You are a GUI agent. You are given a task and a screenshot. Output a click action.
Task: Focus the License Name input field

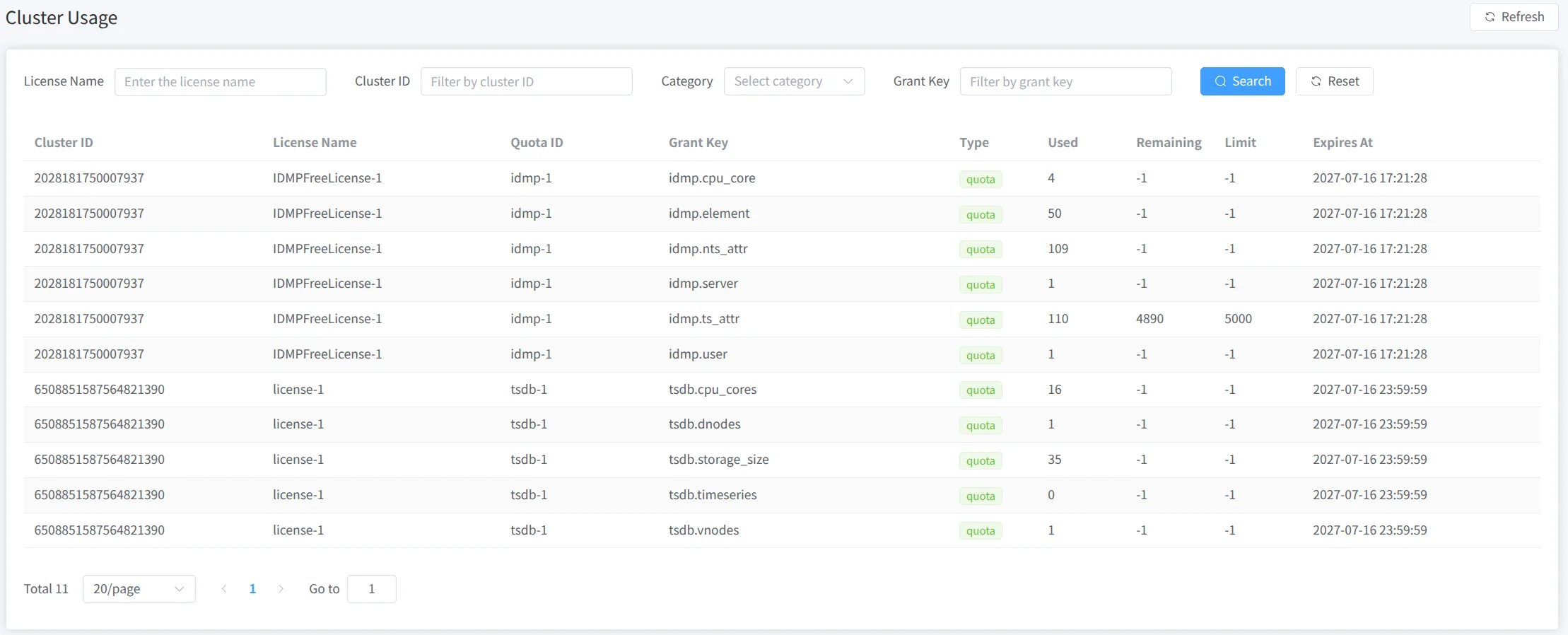click(x=220, y=81)
